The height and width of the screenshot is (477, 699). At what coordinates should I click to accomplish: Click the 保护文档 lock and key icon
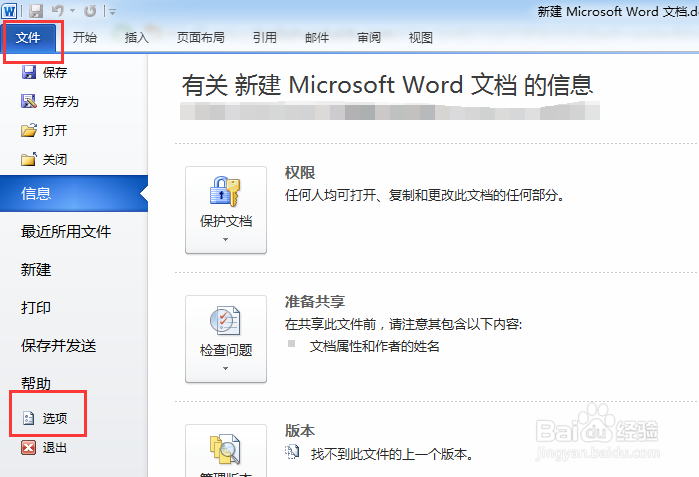tap(225, 191)
